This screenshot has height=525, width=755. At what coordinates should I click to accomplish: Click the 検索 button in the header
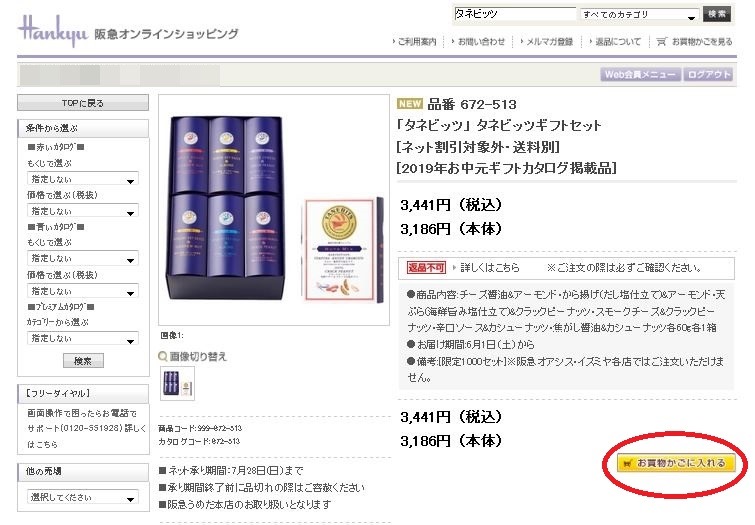[716, 14]
